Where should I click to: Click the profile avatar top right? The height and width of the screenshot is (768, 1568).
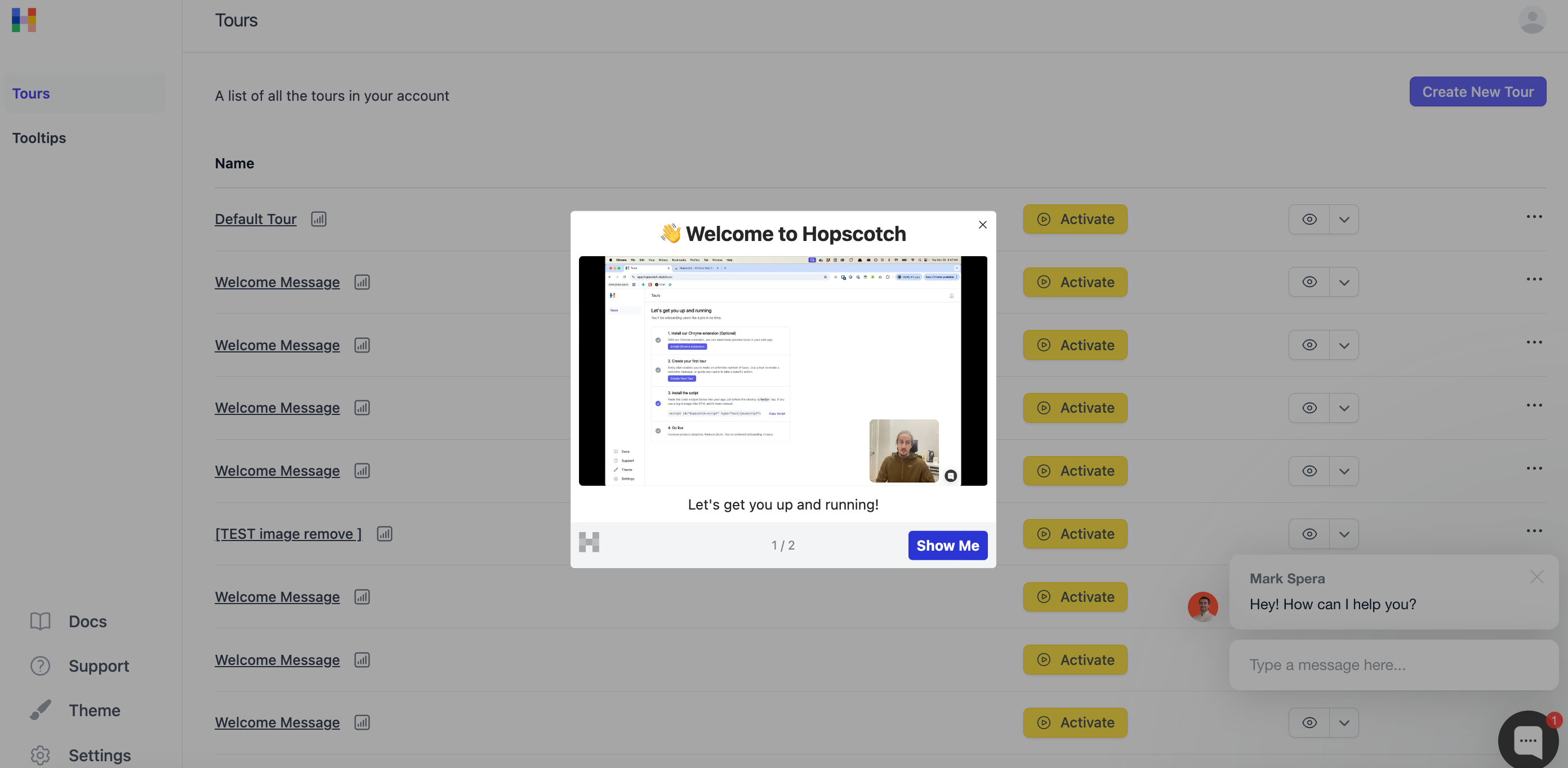pyautogui.click(x=1533, y=20)
